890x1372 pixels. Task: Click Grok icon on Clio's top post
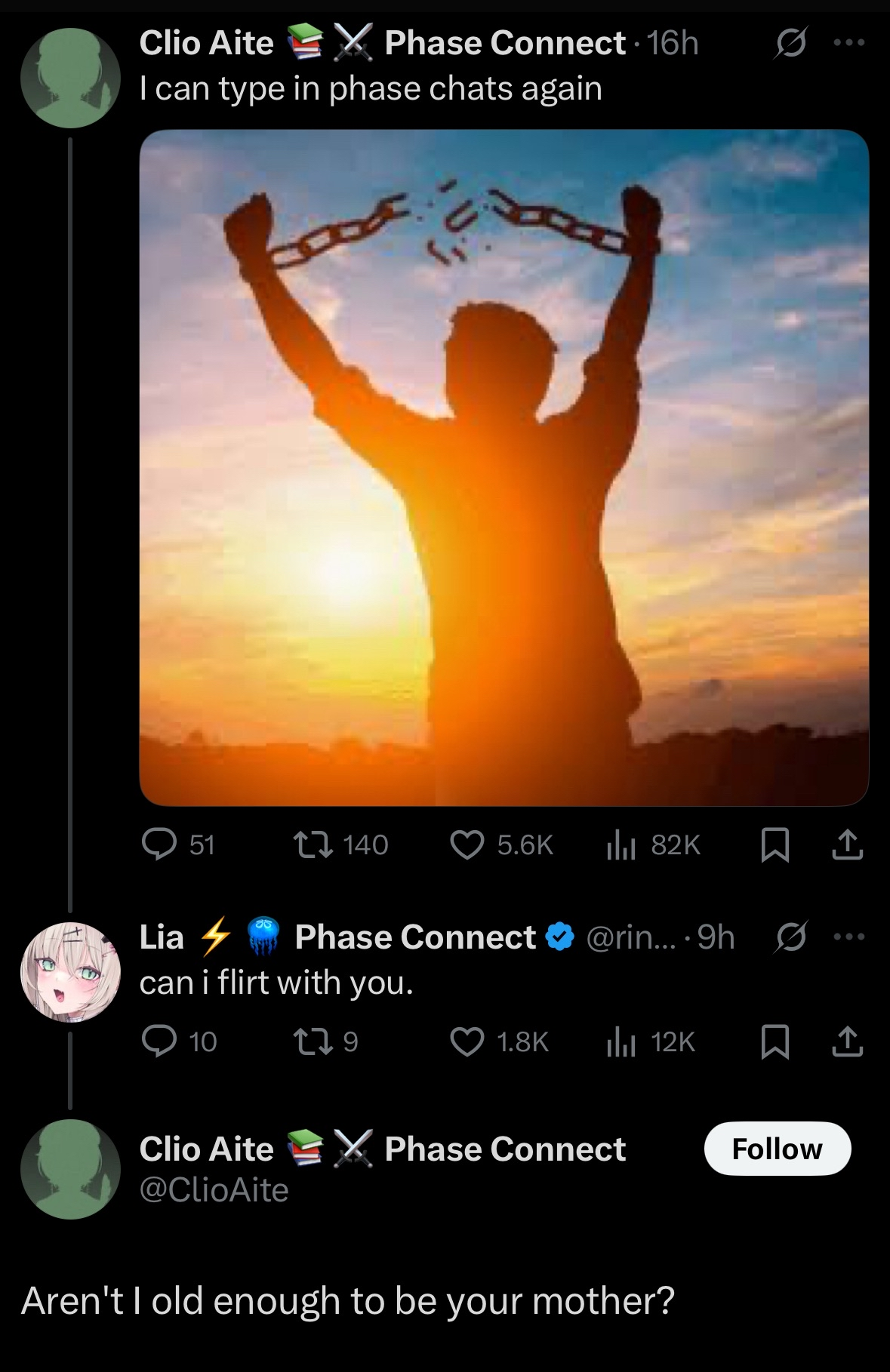[790, 43]
